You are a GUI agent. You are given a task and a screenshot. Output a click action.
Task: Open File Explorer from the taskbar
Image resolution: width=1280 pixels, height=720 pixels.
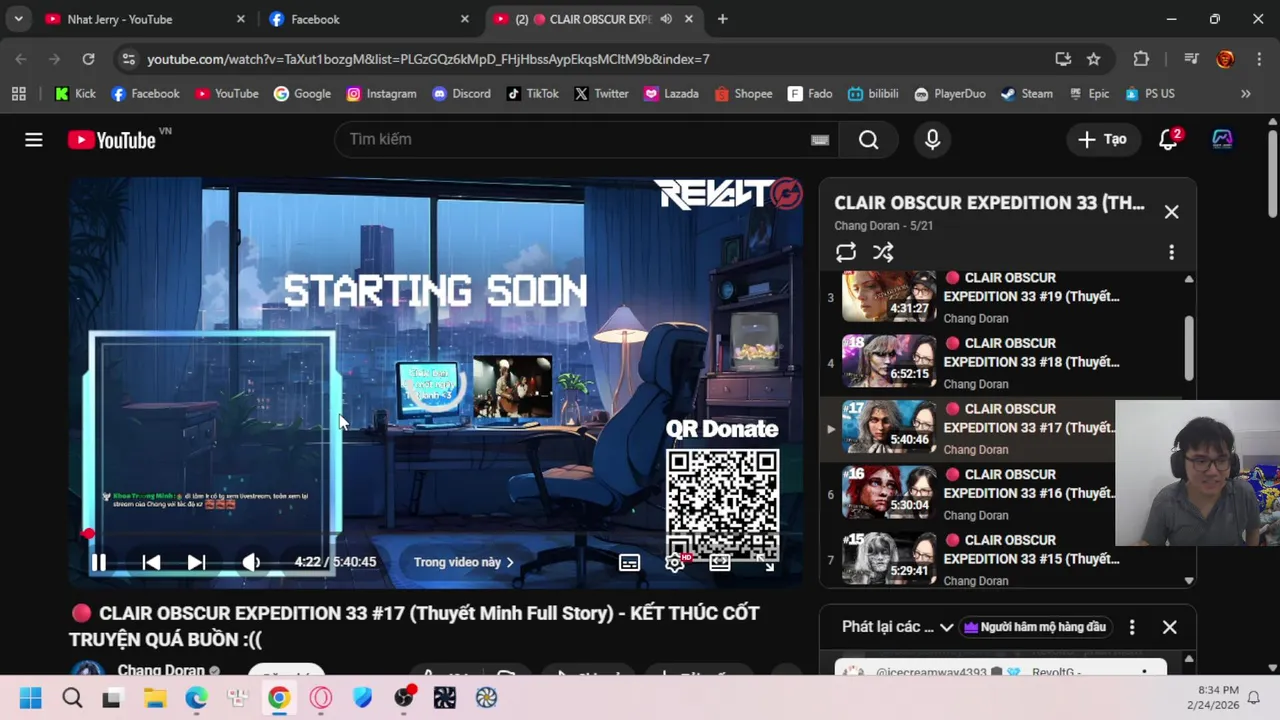(155, 698)
